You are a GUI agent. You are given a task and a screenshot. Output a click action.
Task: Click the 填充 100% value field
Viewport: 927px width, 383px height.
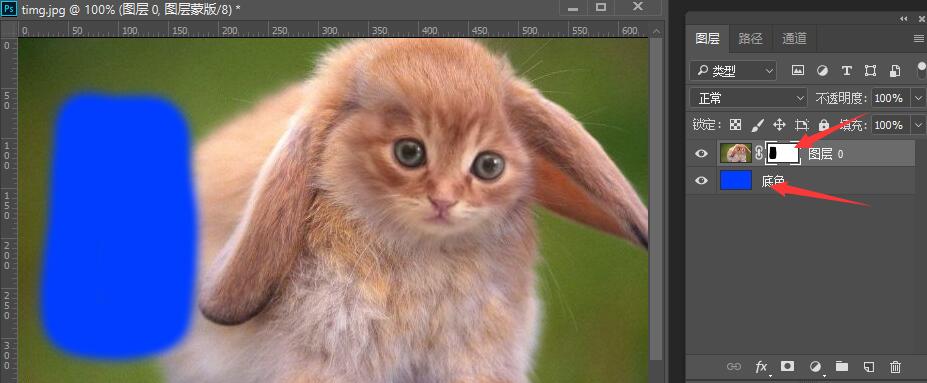click(889, 125)
